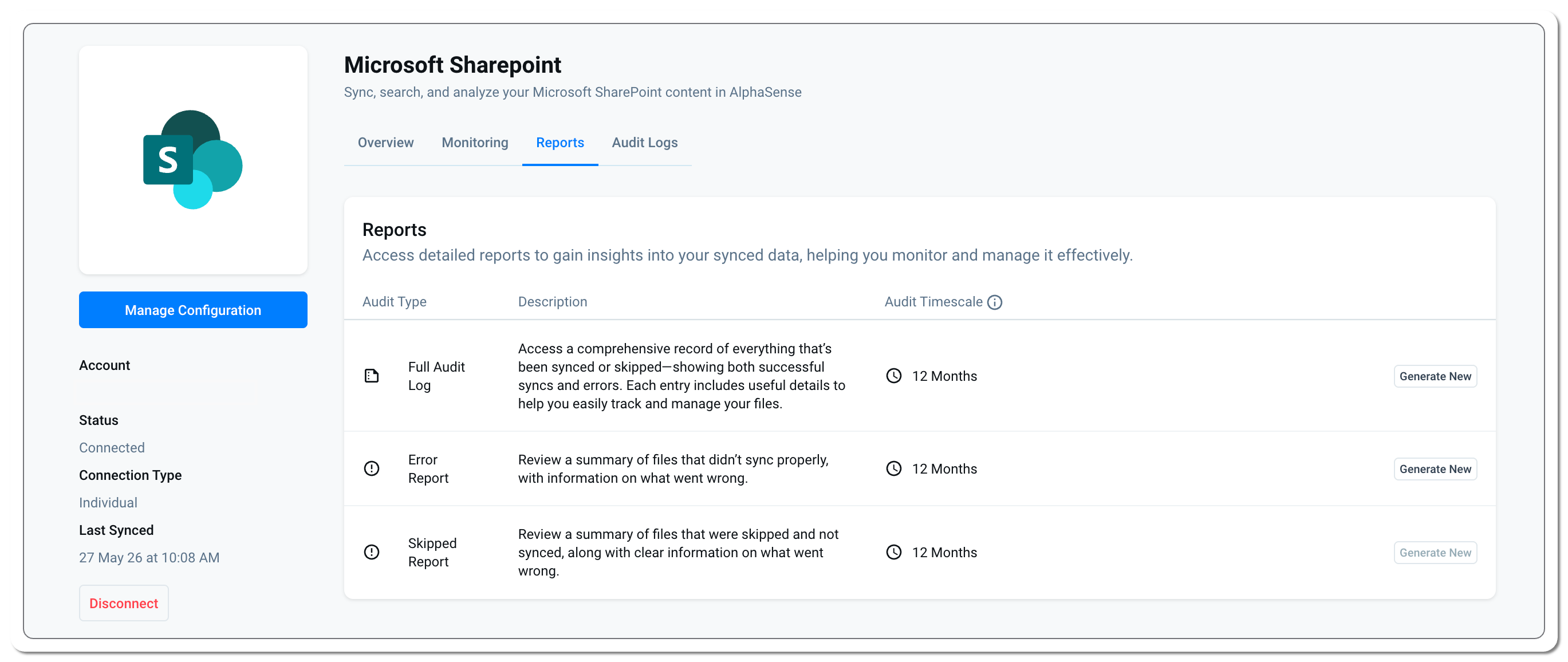Click the Error Report description text
This screenshot has height=662, width=1568.
(x=673, y=468)
